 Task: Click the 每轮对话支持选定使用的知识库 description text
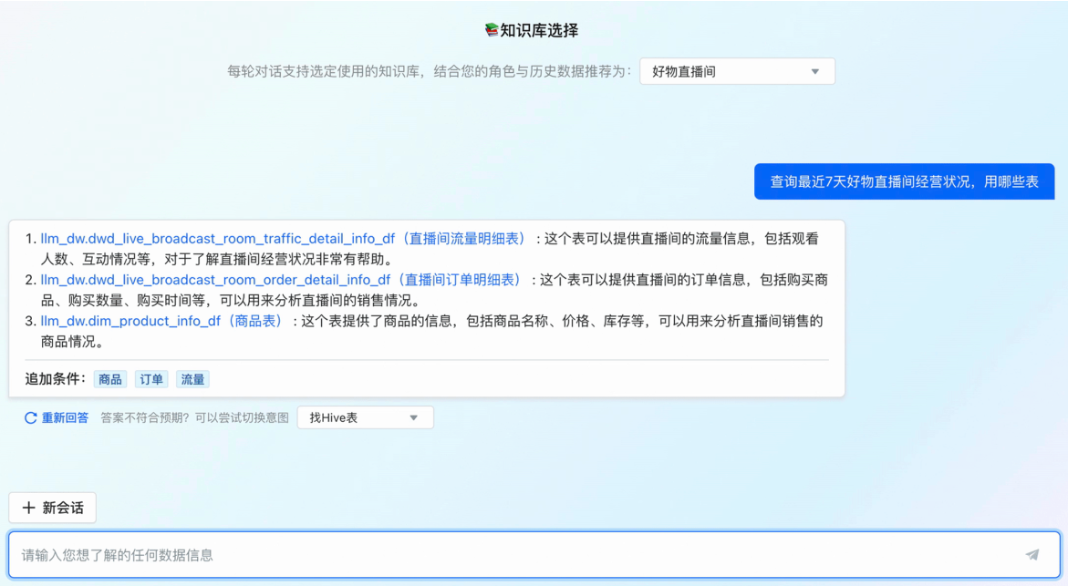point(429,72)
